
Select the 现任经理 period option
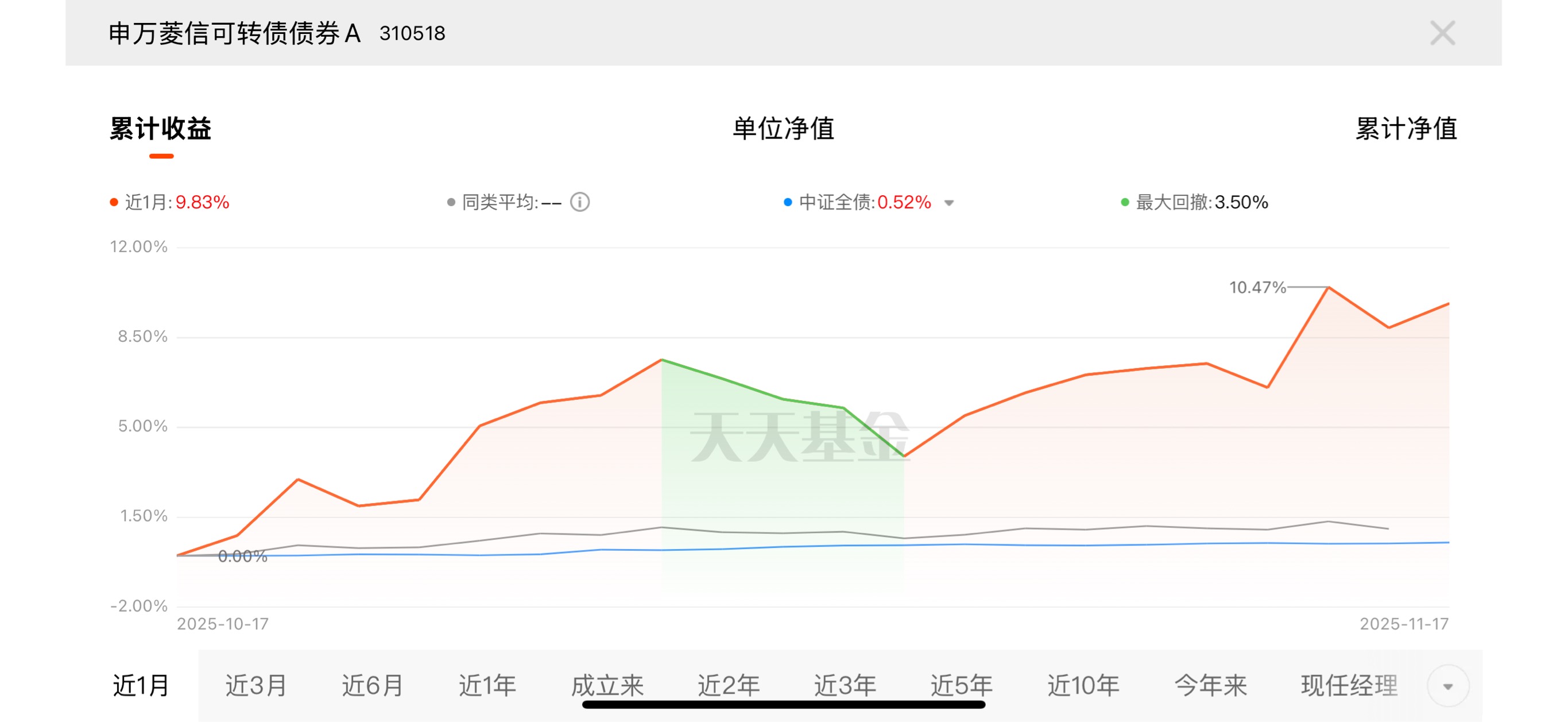[1349, 685]
